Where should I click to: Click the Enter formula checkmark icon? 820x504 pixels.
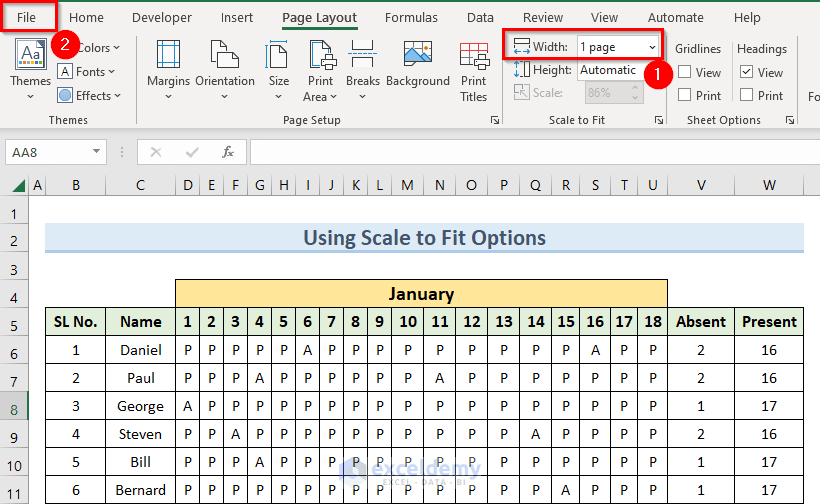192,152
